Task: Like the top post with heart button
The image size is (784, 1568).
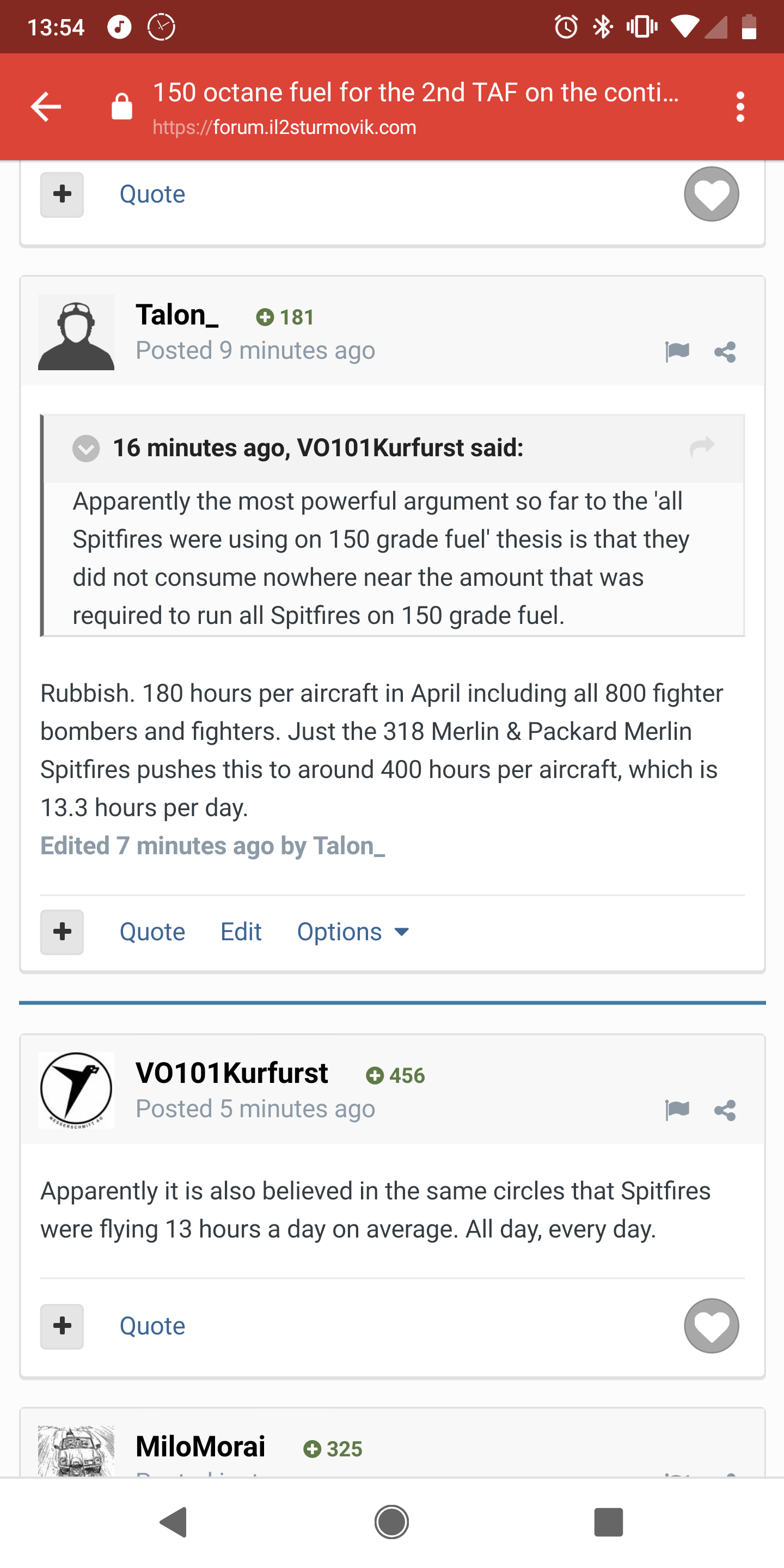Action: pos(712,194)
